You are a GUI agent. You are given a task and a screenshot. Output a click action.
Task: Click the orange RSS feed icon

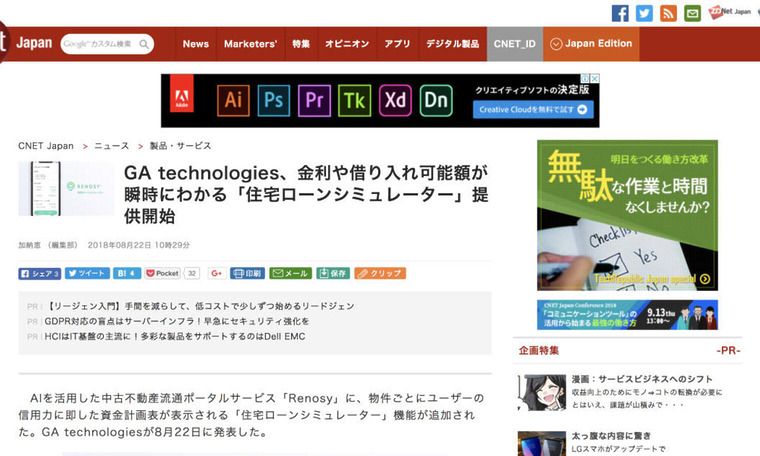tap(668, 13)
